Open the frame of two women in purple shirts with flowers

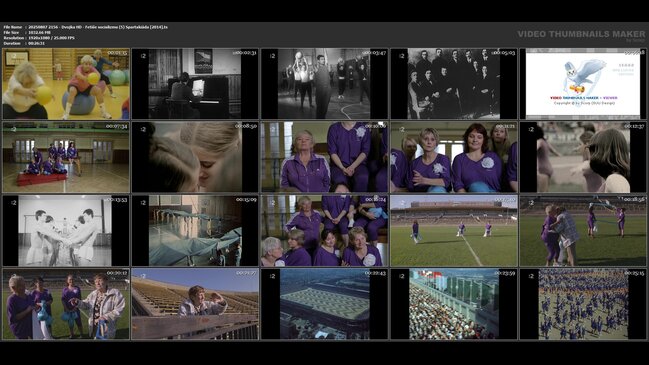(x=454, y=157)
